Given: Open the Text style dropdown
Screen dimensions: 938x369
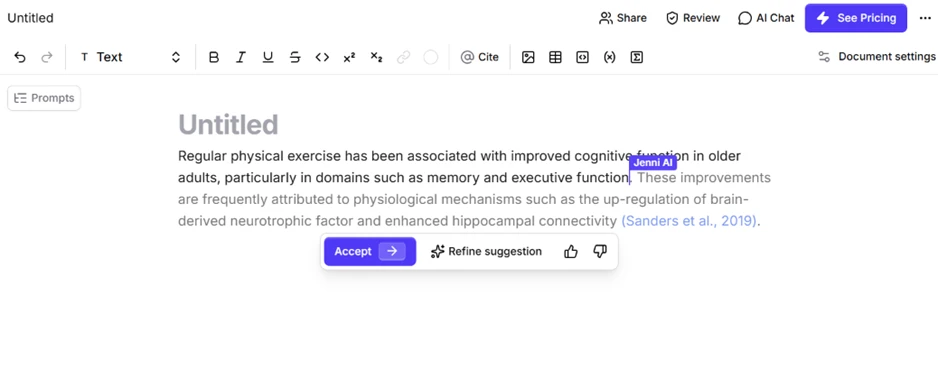Looking at the screenshot, I should [131, 57].
